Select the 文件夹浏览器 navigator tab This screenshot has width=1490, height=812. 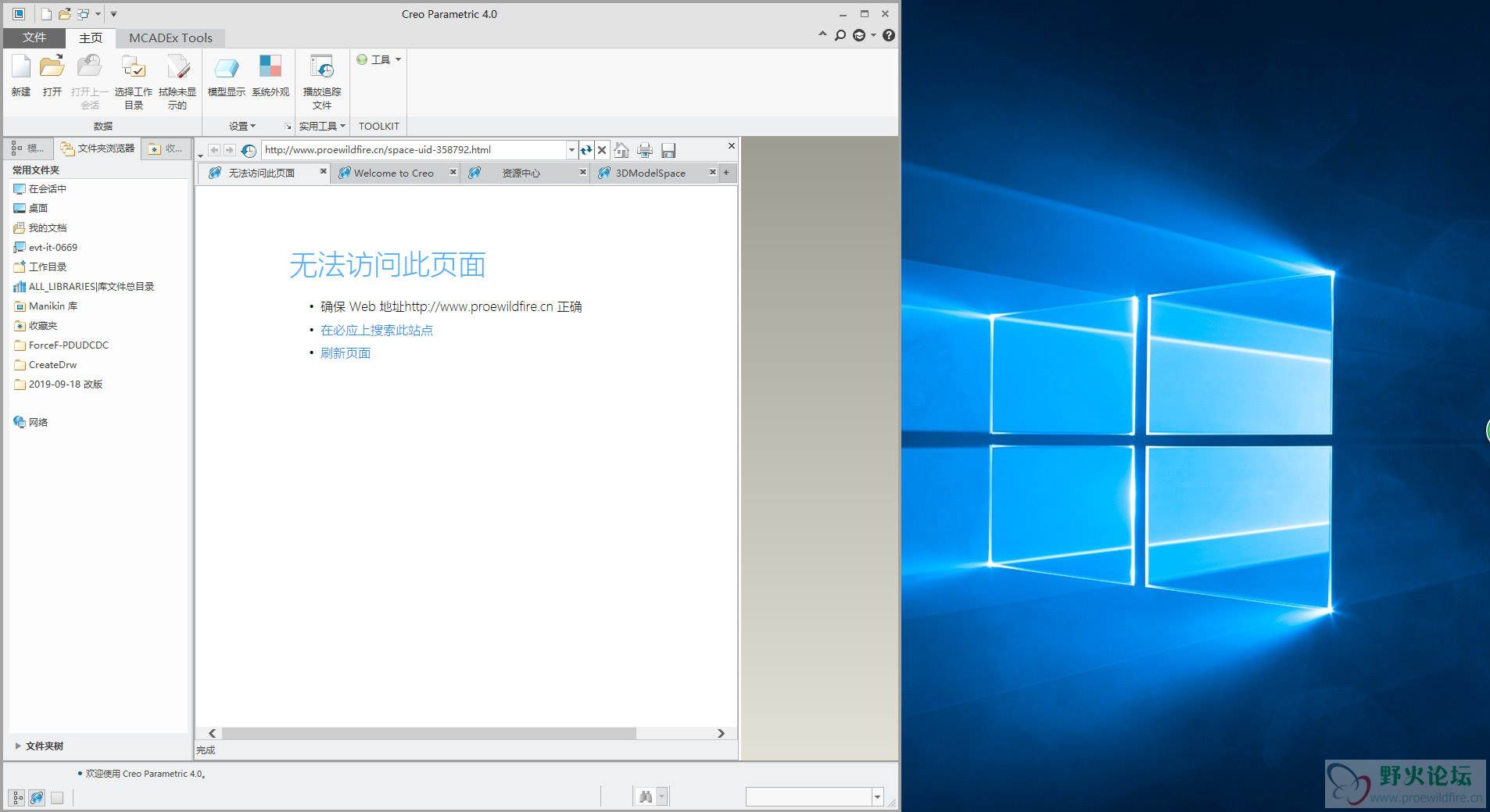coord(98,148)
